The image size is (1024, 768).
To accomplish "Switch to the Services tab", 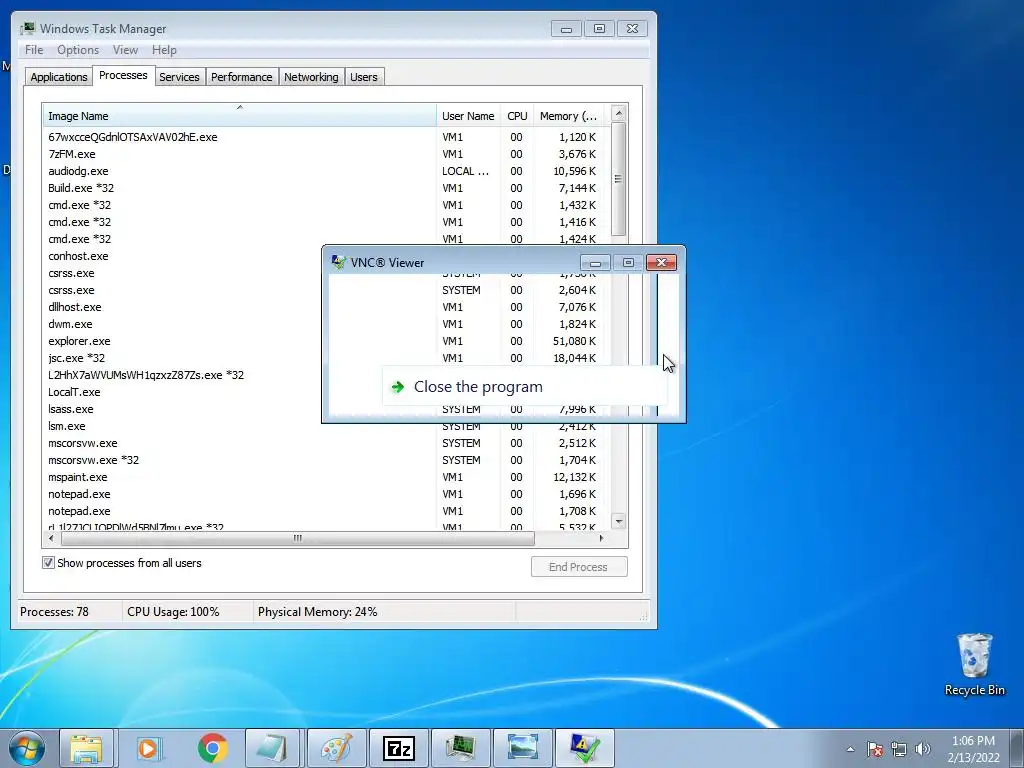I will pos(180,77).
